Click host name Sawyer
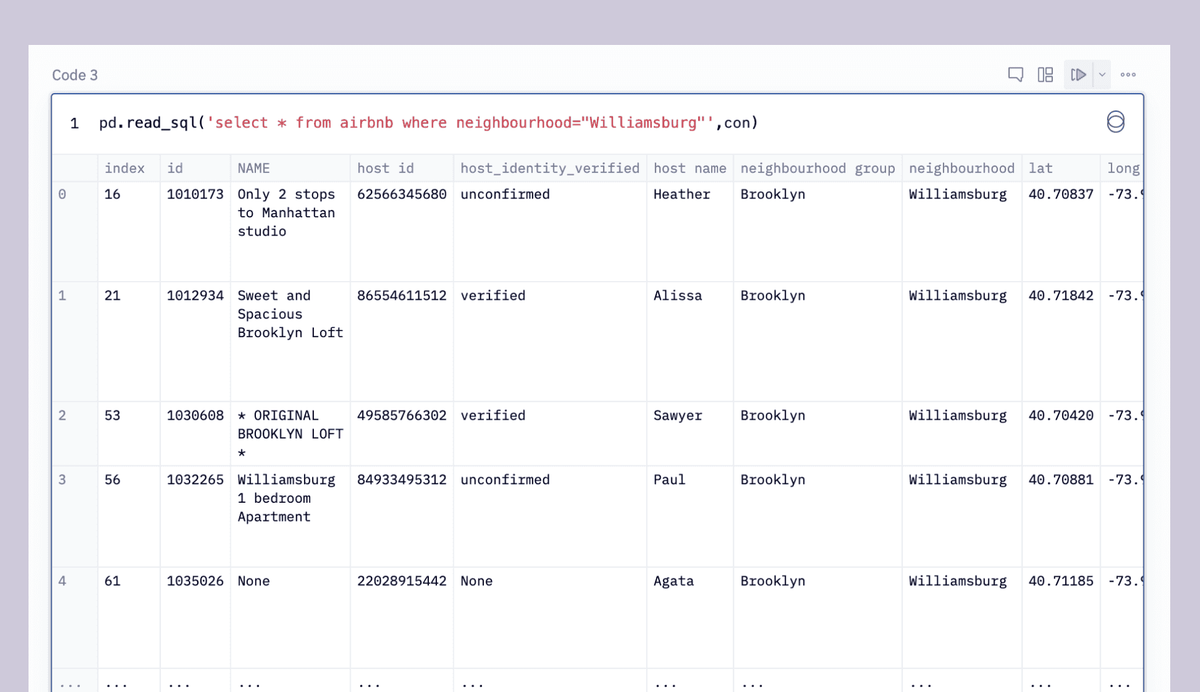 click(678, 415)
